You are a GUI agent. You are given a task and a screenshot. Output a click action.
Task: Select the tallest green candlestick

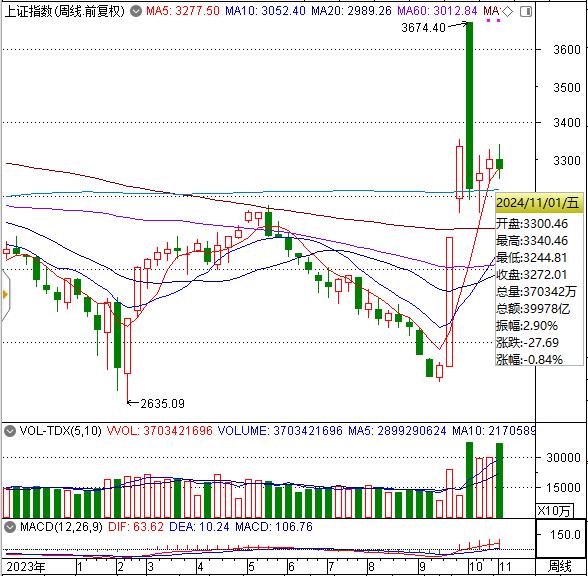[469, 105]
